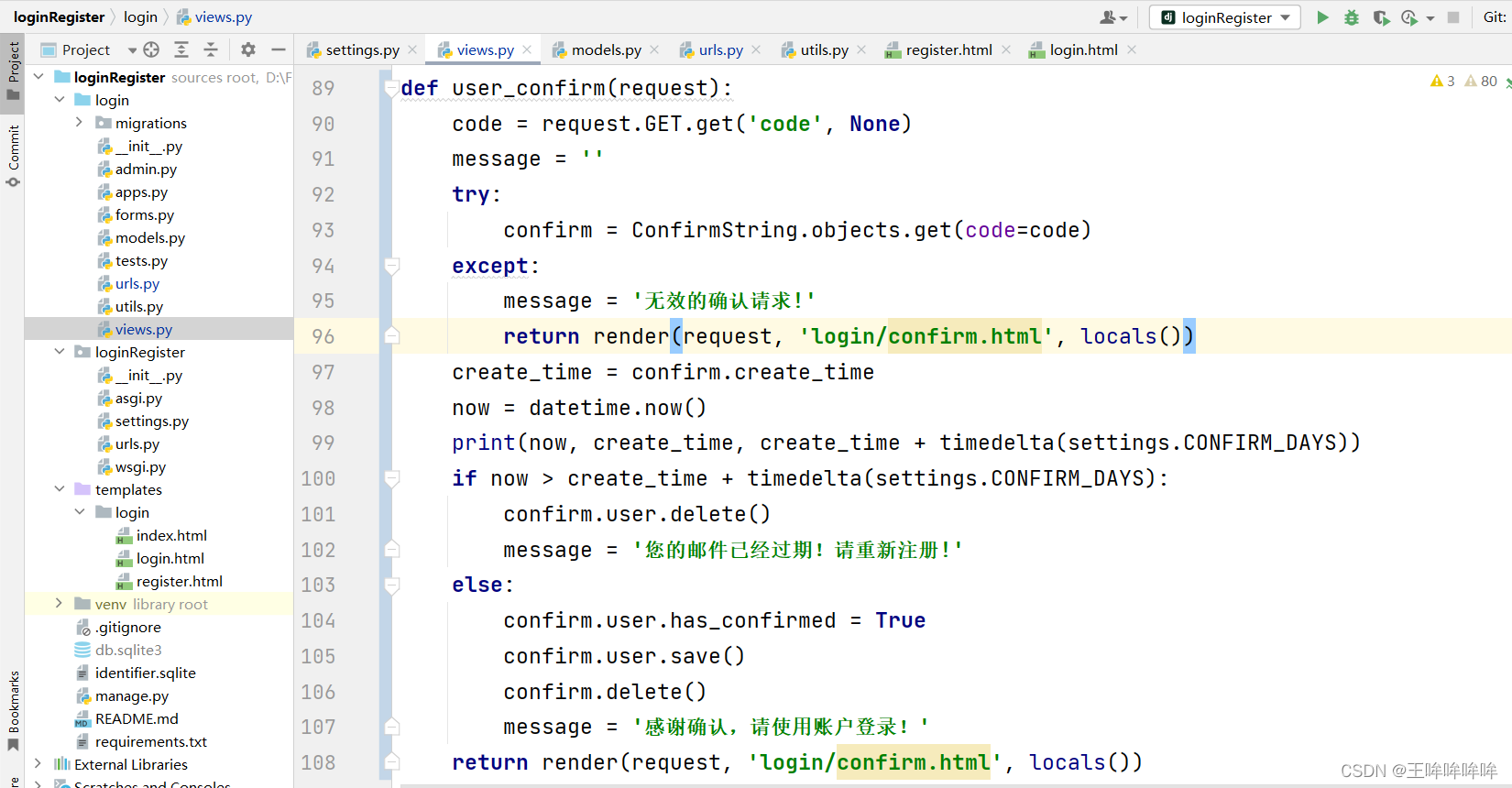Click the yellow warning count 3
The width and height of the screenshot is (1512, 788).
[x=1442, y=81]
